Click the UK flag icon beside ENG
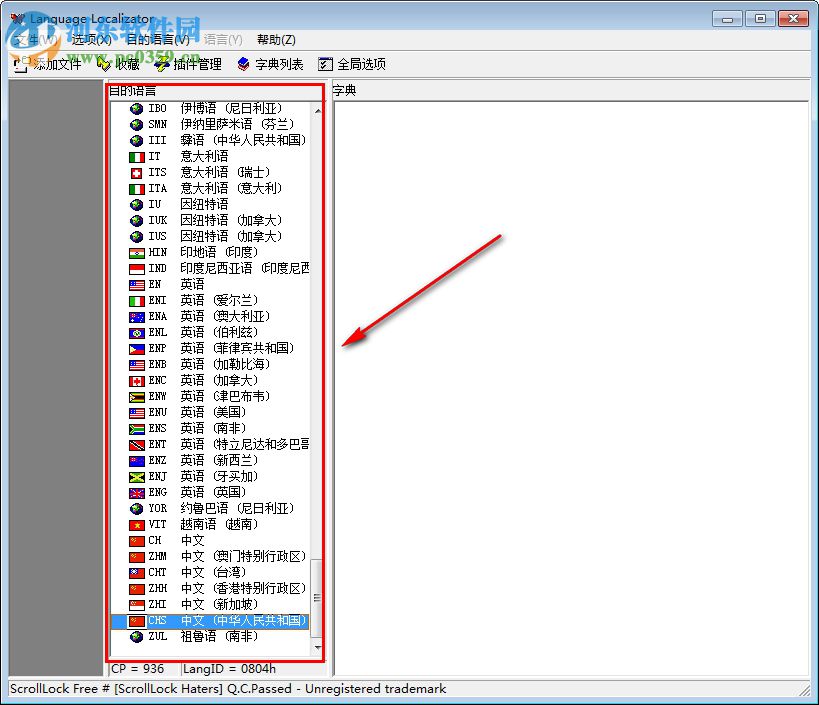Screen dimensions: 819x705 tap(136, 492)
